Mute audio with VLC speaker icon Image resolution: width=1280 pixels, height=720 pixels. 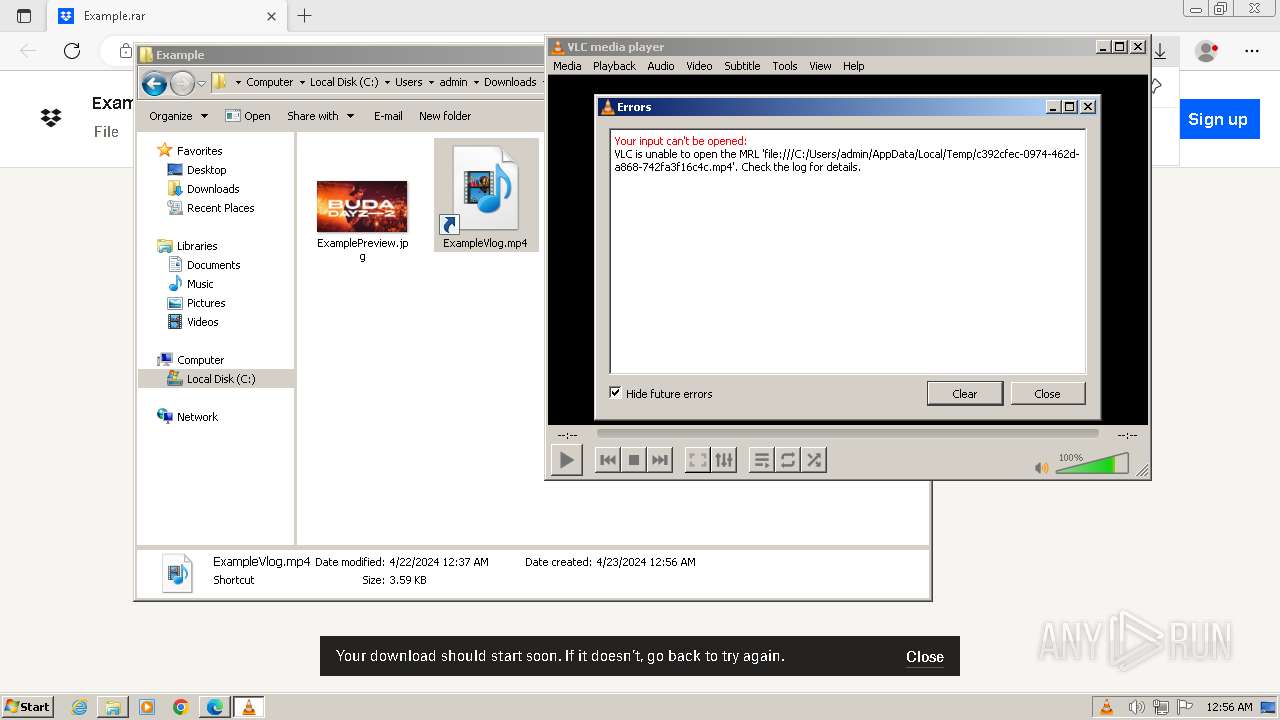pyautogui.click(x=1042, y=467)
